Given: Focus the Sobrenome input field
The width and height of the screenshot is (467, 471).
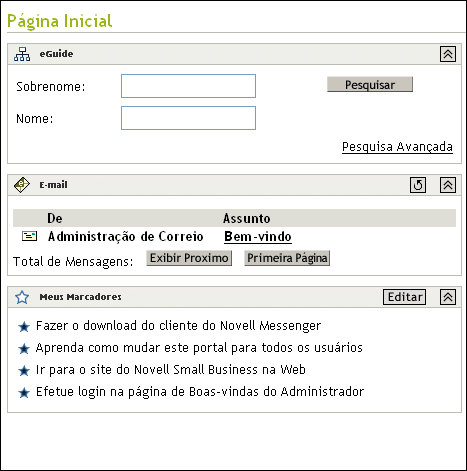Looking at the screenshot, I should tap(188, 86).
